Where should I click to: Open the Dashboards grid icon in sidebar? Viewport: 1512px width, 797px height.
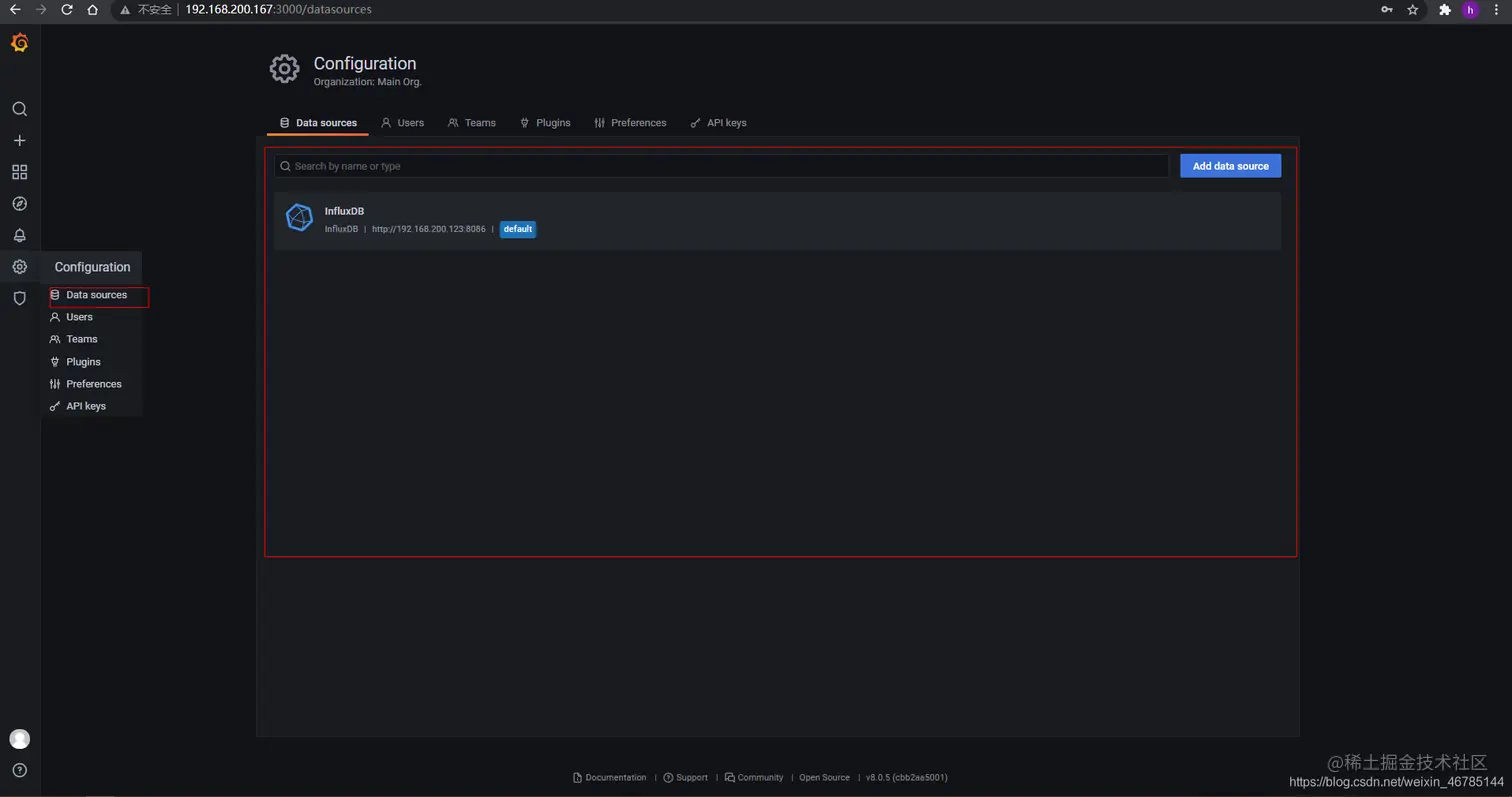pyautogui.click(x=19, y=172)
